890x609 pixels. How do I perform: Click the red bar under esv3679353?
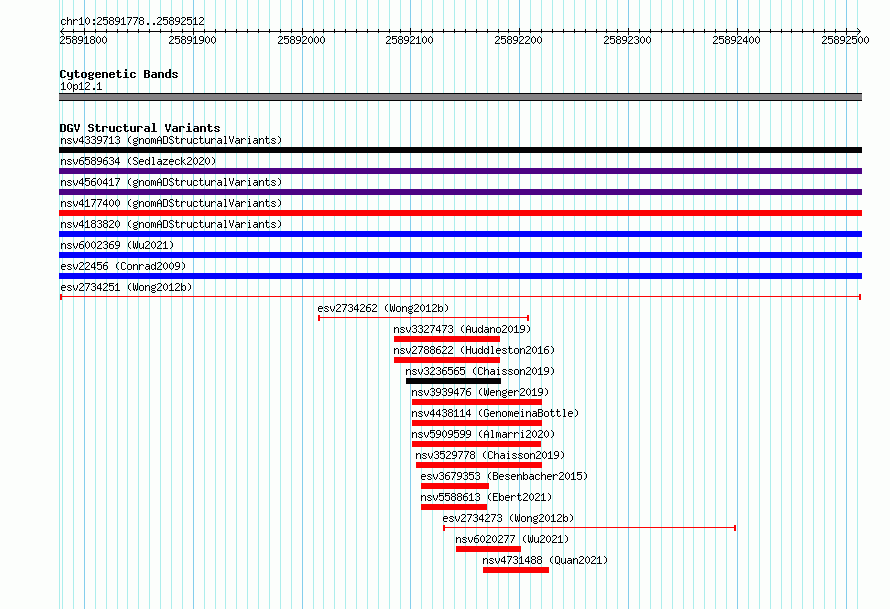pos(455,486)
